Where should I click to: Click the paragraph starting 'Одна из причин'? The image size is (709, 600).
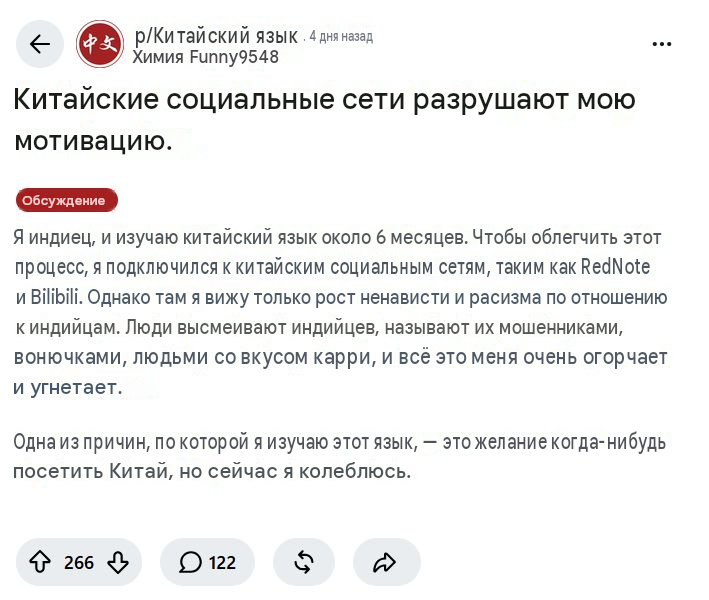[339, 457]
